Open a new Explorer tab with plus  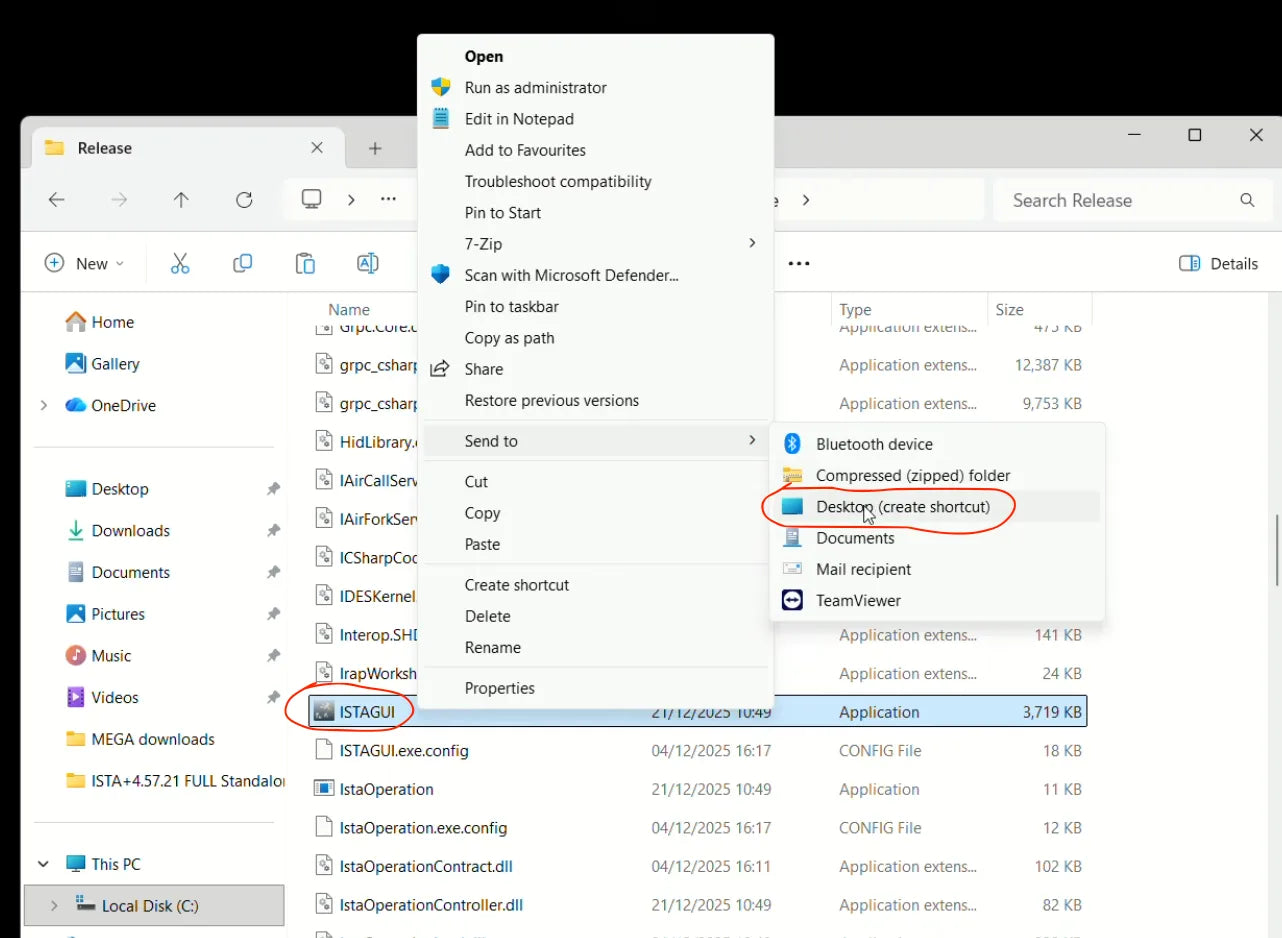click(x=375, y=148)
